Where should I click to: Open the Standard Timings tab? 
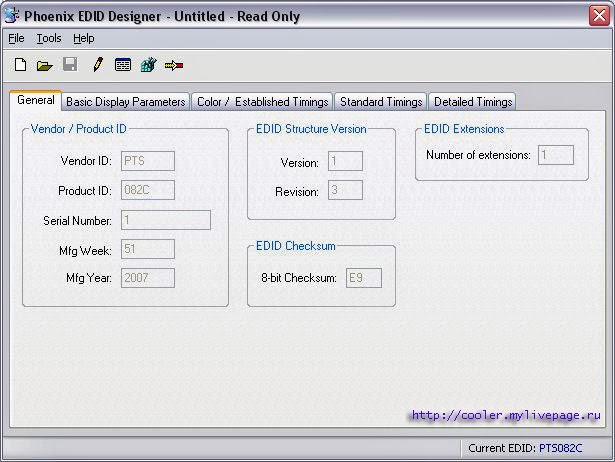(381, 102)
